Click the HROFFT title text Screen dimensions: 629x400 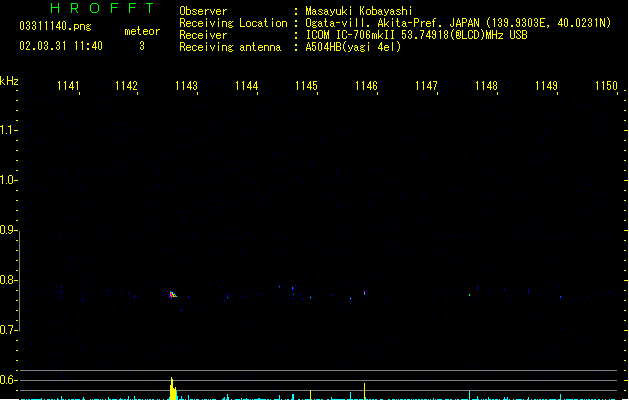click(102, 8)
